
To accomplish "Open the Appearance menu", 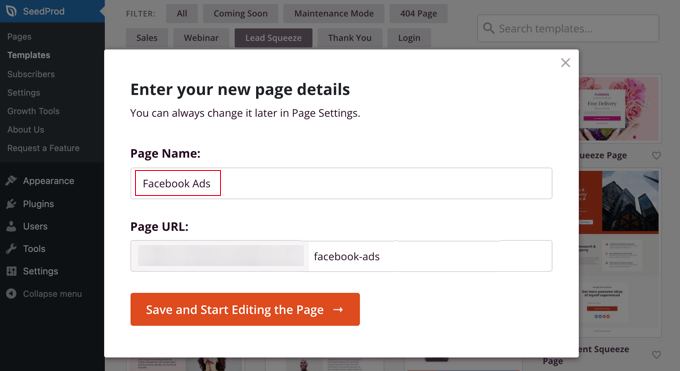I will point(49,181).
